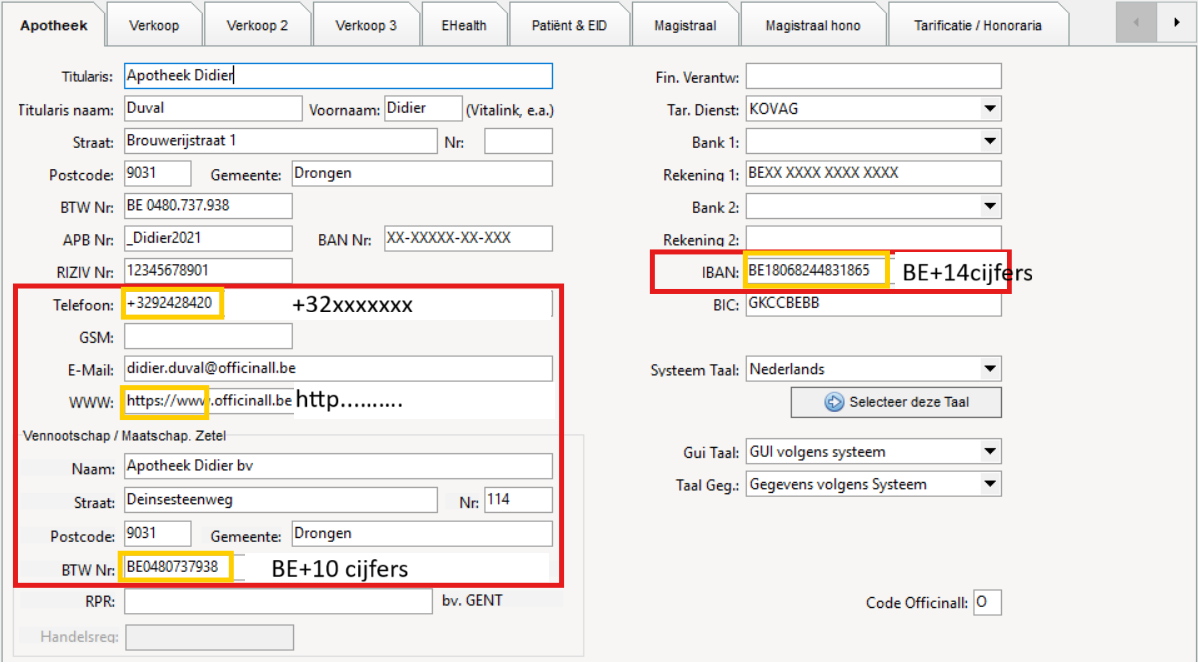Screen dimensions: 1198x662
Task: Open the Verkoop 2 tab
Action: [x=257, y=25]
